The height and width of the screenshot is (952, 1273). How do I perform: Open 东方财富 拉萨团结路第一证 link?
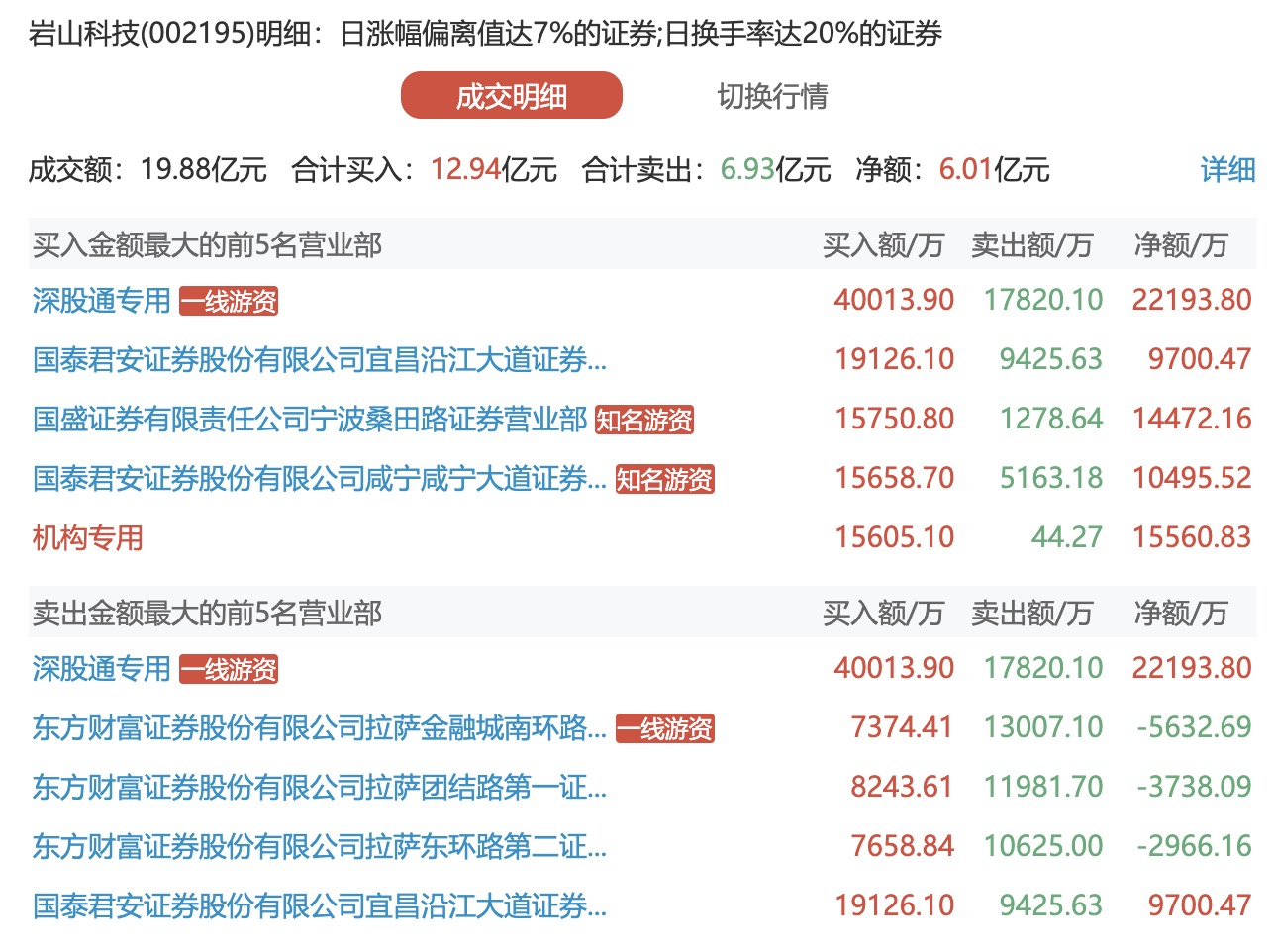319,787
